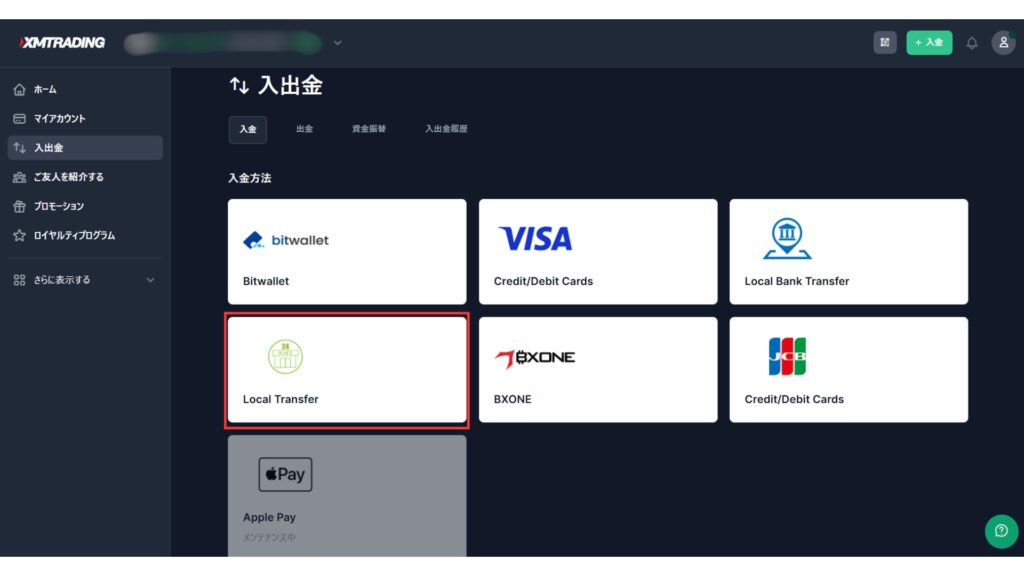Open the 入出金履歴 tab
Viewport: 1024px width, 576px height.
(446, 129)
